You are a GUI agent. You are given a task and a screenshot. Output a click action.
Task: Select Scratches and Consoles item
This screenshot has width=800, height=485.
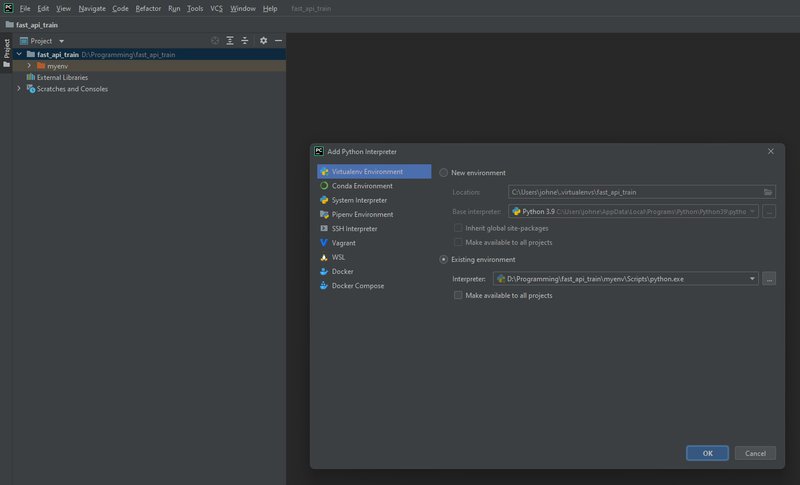pyautogui.click(x=72, y=89)
